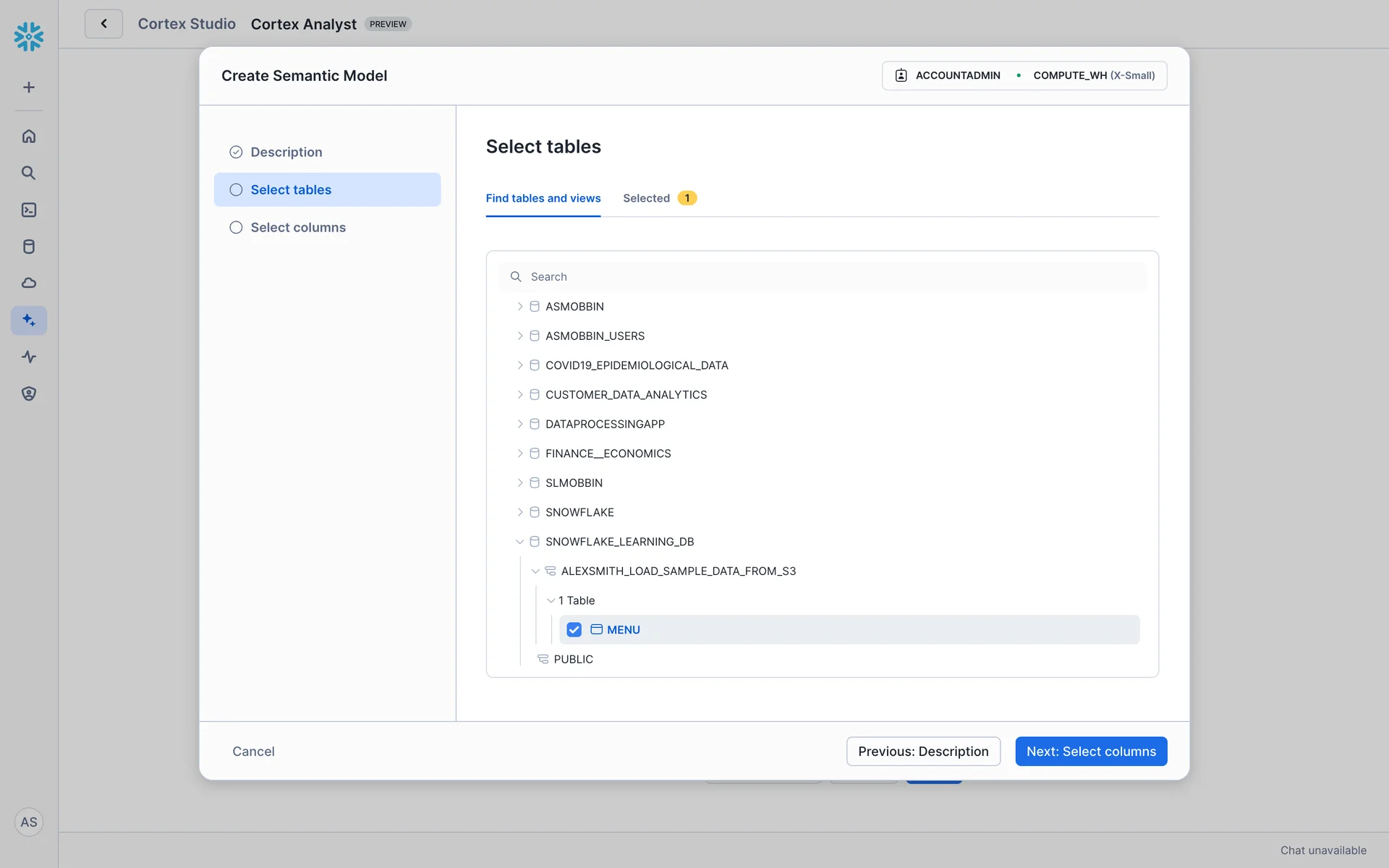The width and height of the screenshot is (1389, 868).
Task: Select the Select columns step
Action: (x=298, y=227)
